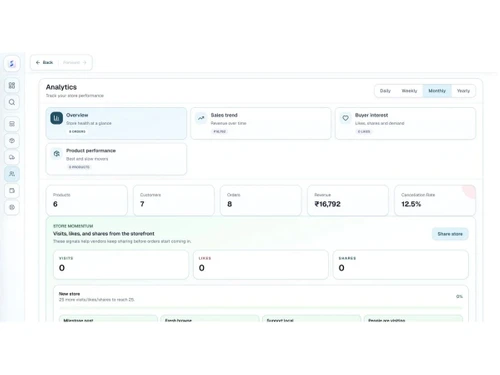Switch to the Daily period tab
This screenshot has height=375, width=500.
(x=385, y=91)
